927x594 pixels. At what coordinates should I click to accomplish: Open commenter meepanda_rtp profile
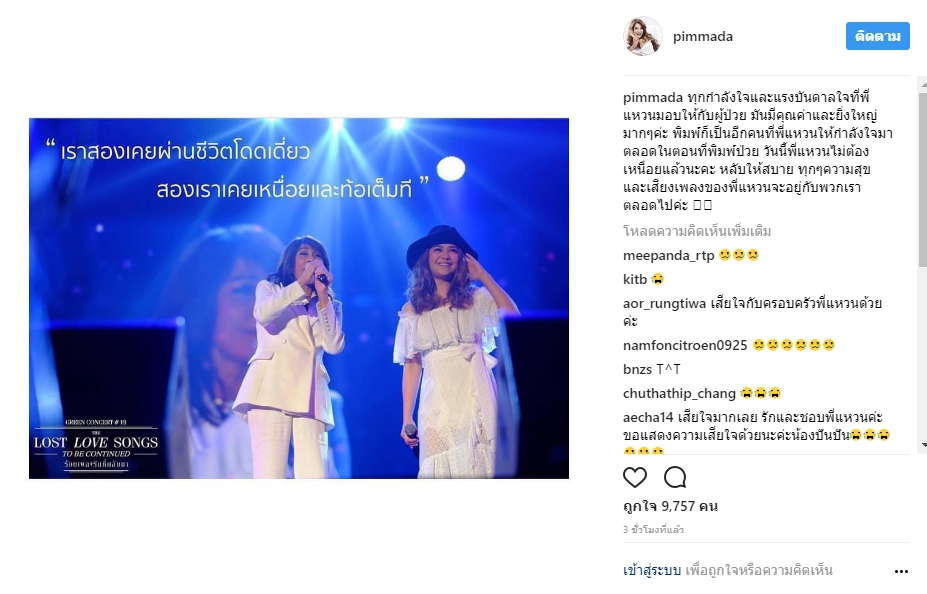click(x=669, y=255)
